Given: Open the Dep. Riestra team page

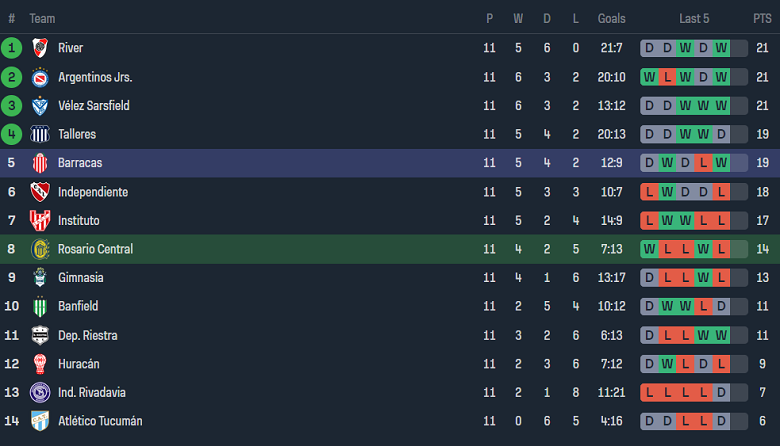Looking at the screenshot, I should (87, 335).
